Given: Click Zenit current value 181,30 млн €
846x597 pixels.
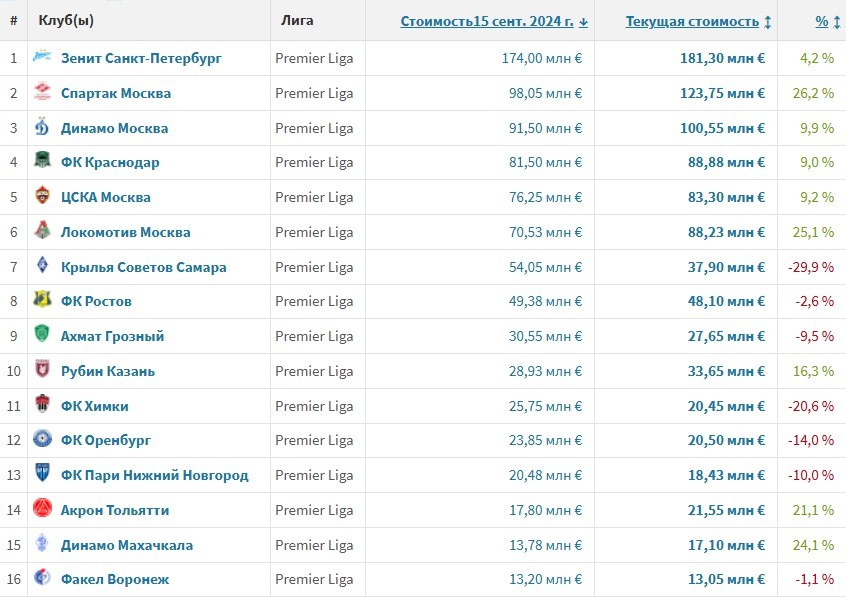Looking at the screenshot, I should [x=722, y=58].
